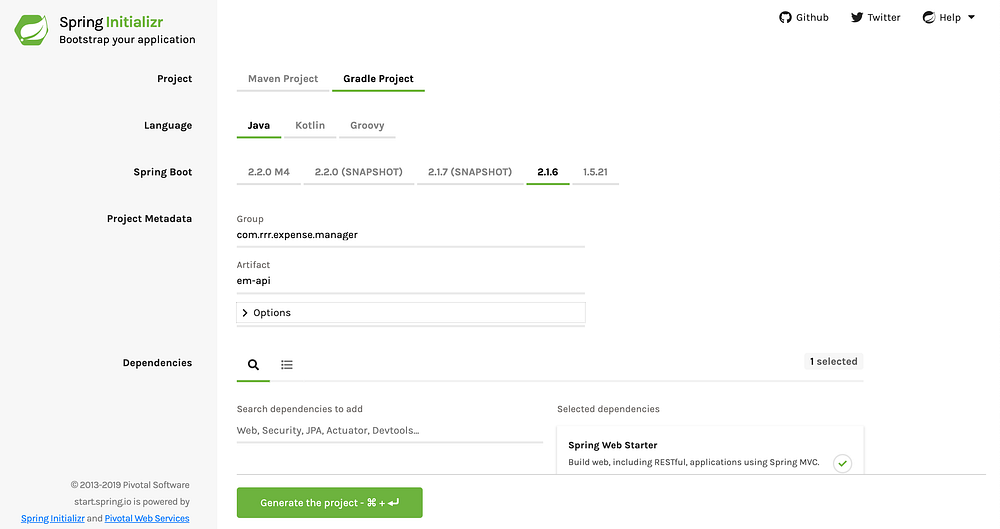Click the Spring Web Starter title
The height and width of the screenshot is (529, 1000).
click(x=612, y=445)
